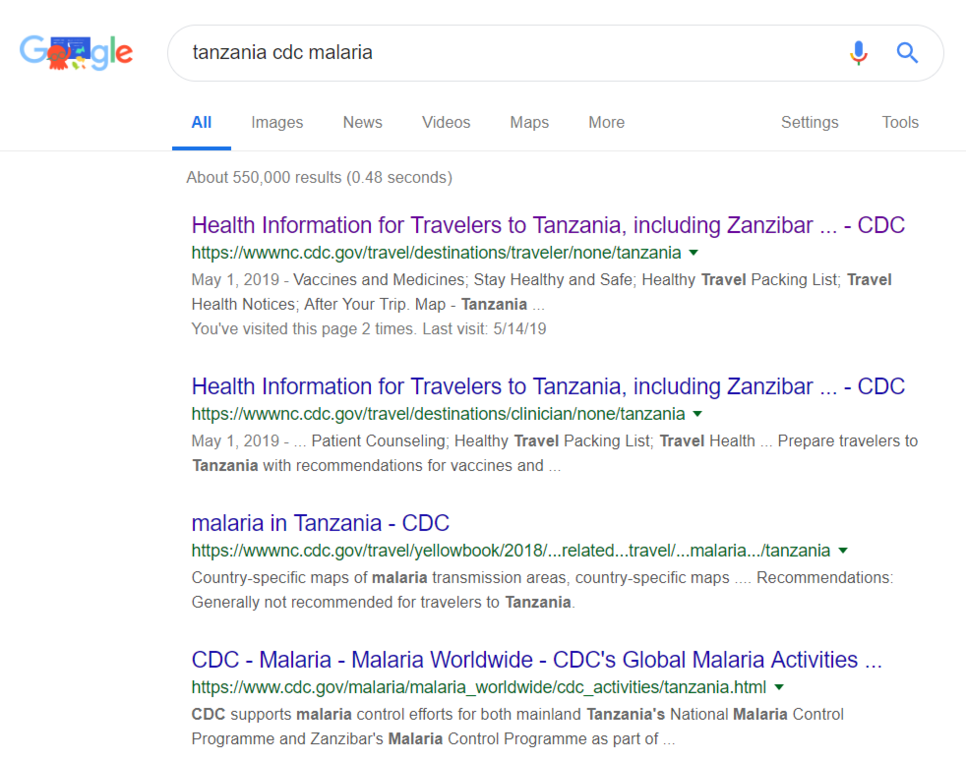Click snippet 'Tanzania with recommendations for vaccines'
The width and height of the screenshot is (966, 761).
tap(376, 465)
